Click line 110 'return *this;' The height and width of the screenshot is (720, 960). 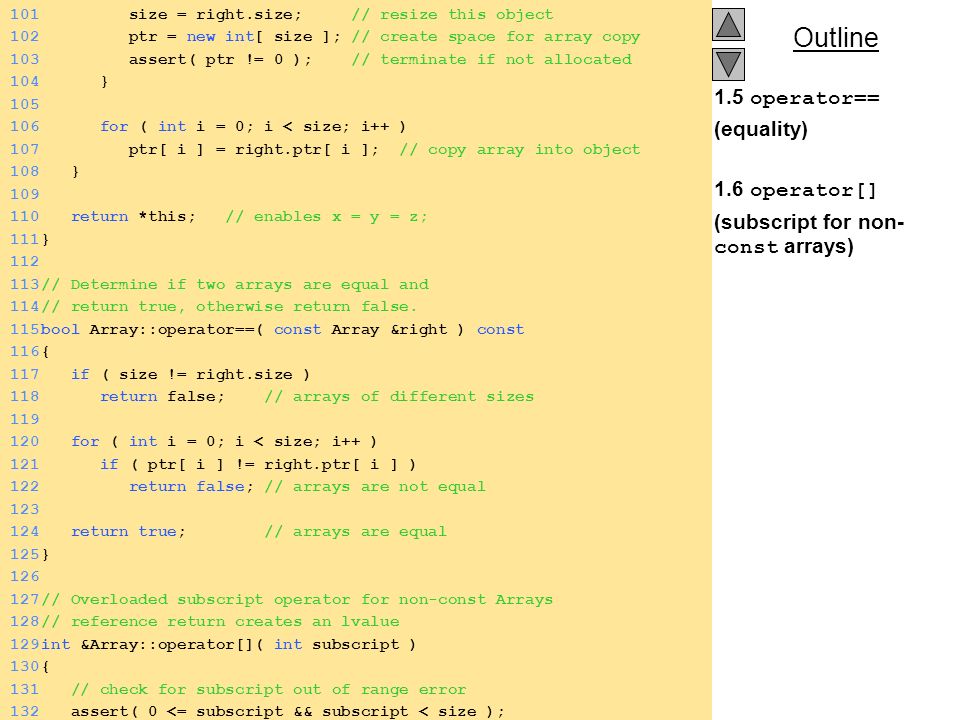133,217
